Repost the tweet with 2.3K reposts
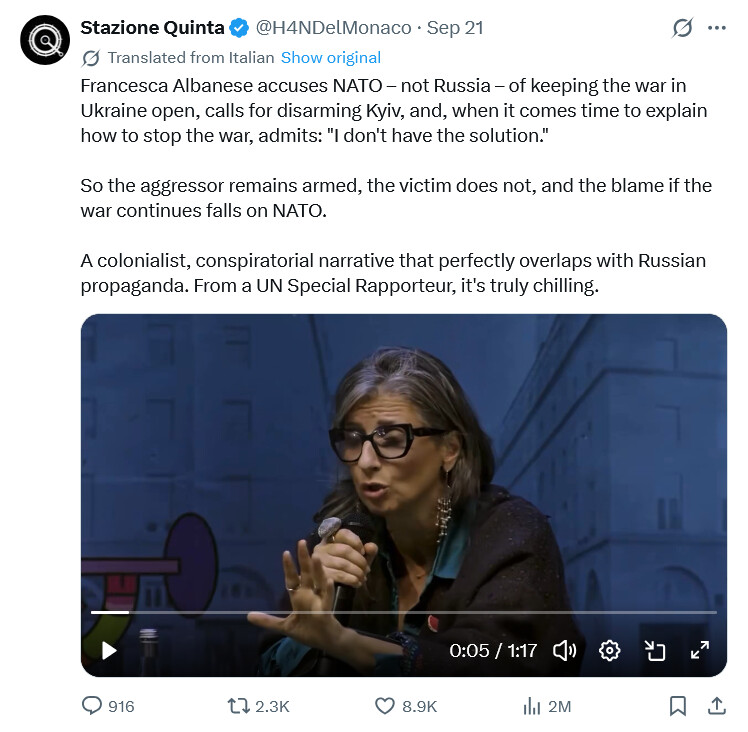The width and height of the screenshot is (748, 732). tap(258, 706)
